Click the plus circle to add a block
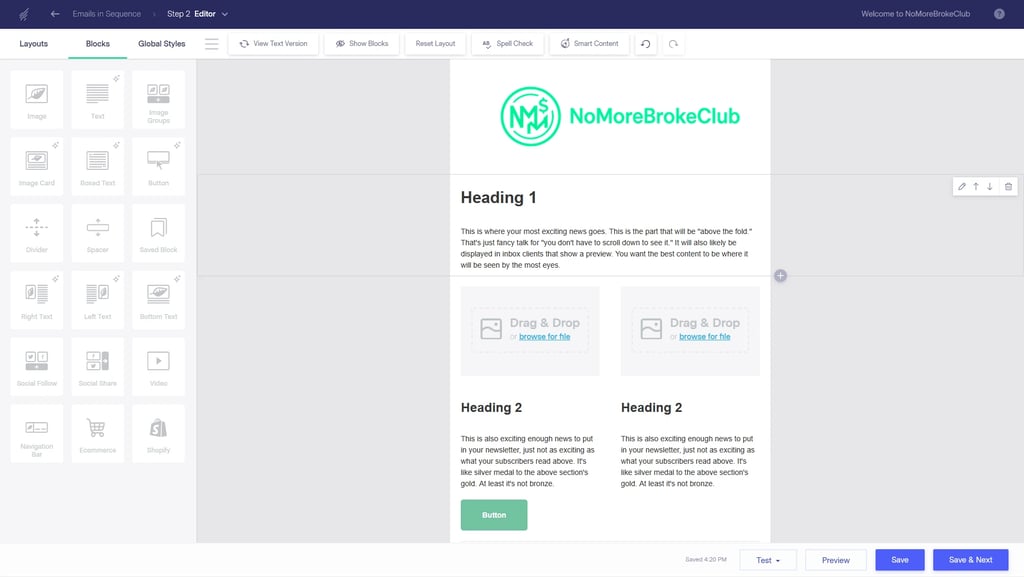This screenshot has width=1024, height=577. [780, 275]
